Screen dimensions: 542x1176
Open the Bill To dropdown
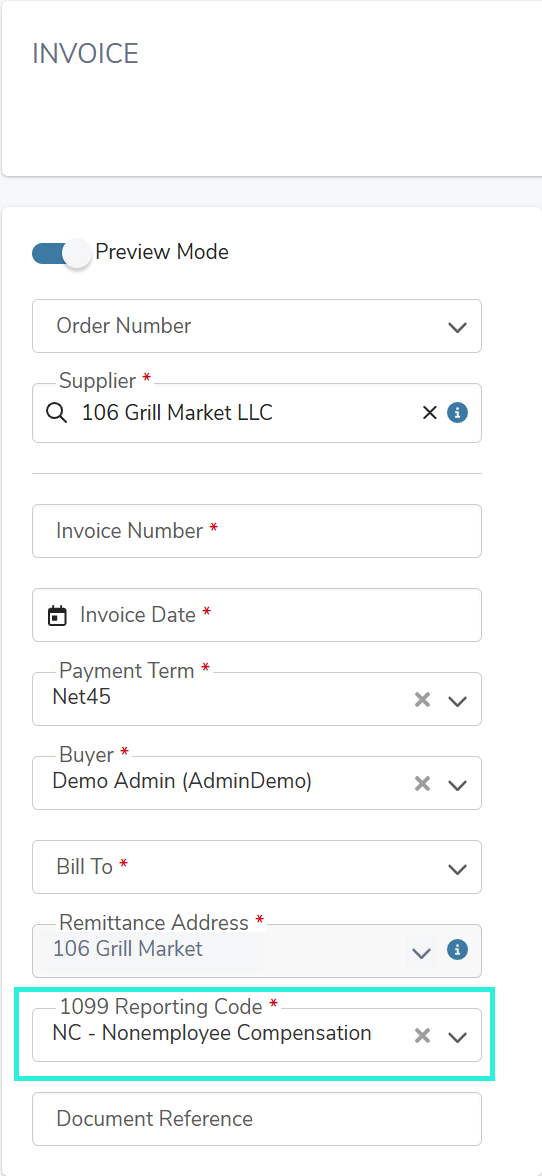[256, 867]
